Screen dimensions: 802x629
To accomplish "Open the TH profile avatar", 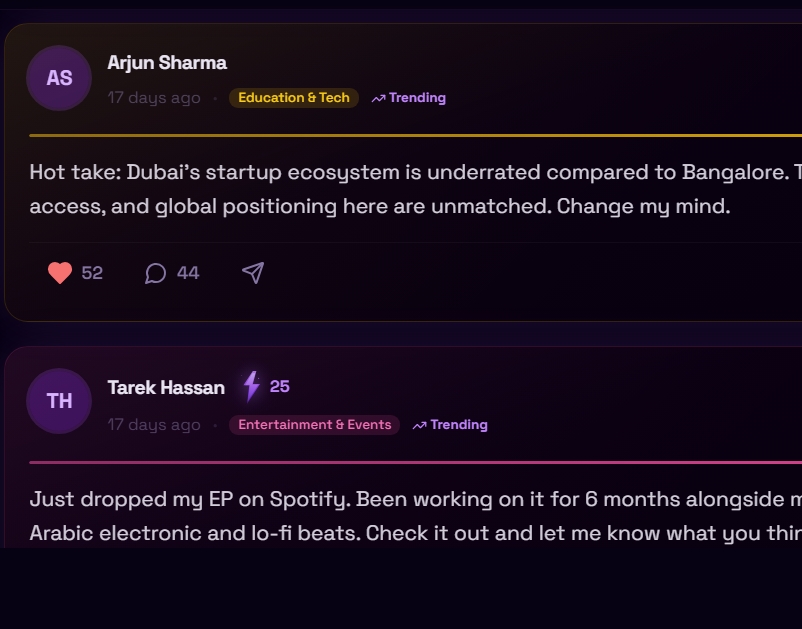I will (x=59, y=401).
